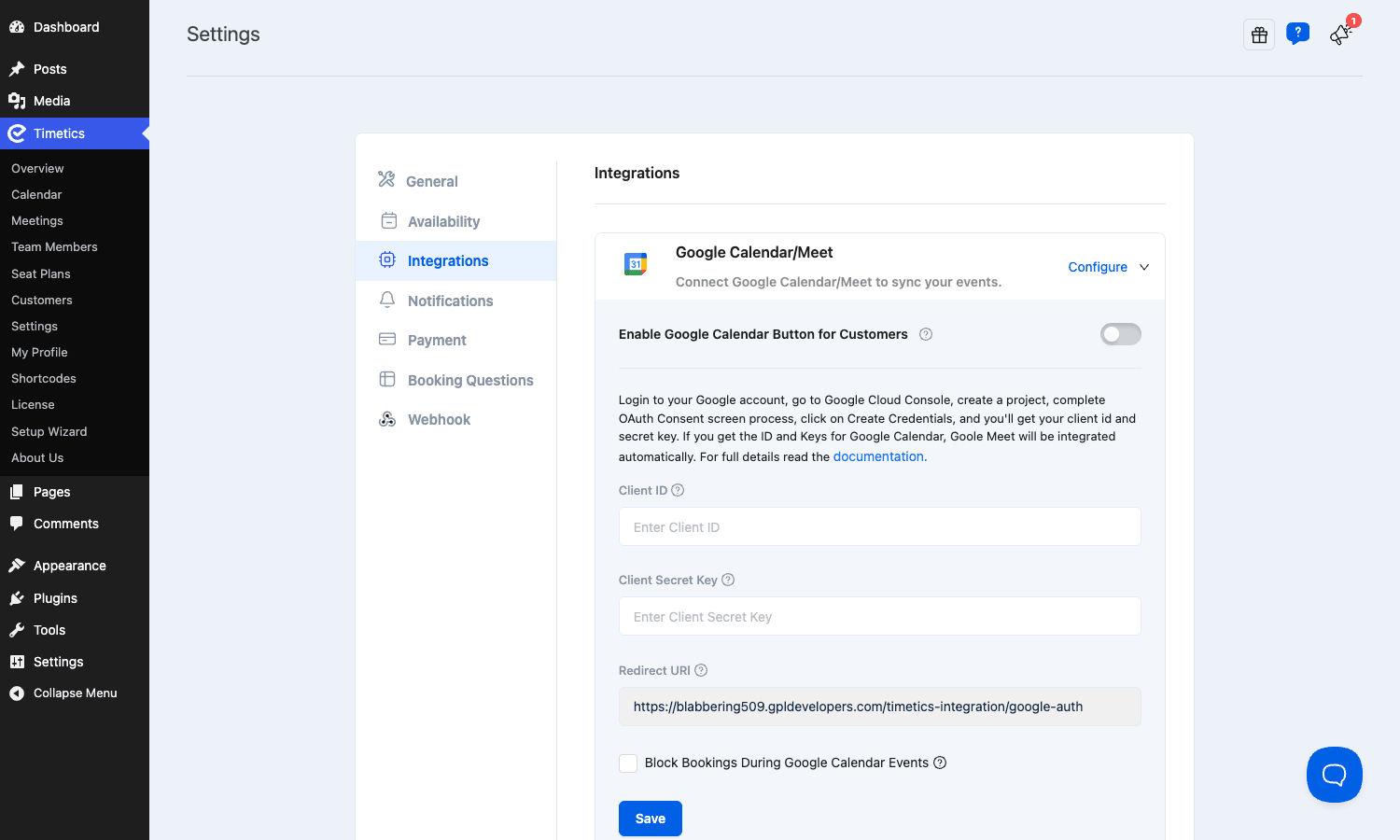Click the Plugins plug icon
Screen dimensions: 1400x840
[x=17, y=598]
